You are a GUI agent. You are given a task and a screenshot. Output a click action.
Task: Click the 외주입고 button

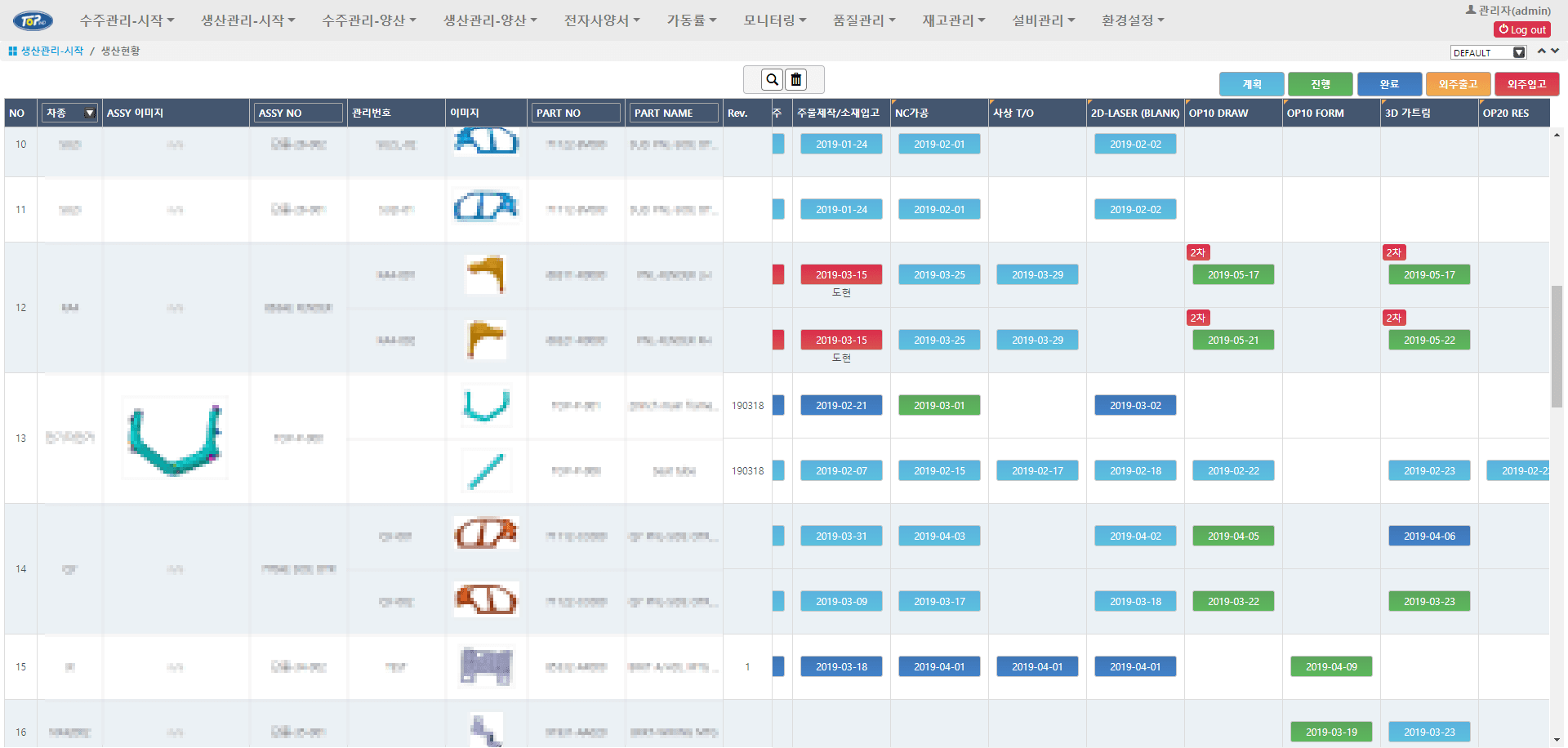click(x=1526, y=83)
